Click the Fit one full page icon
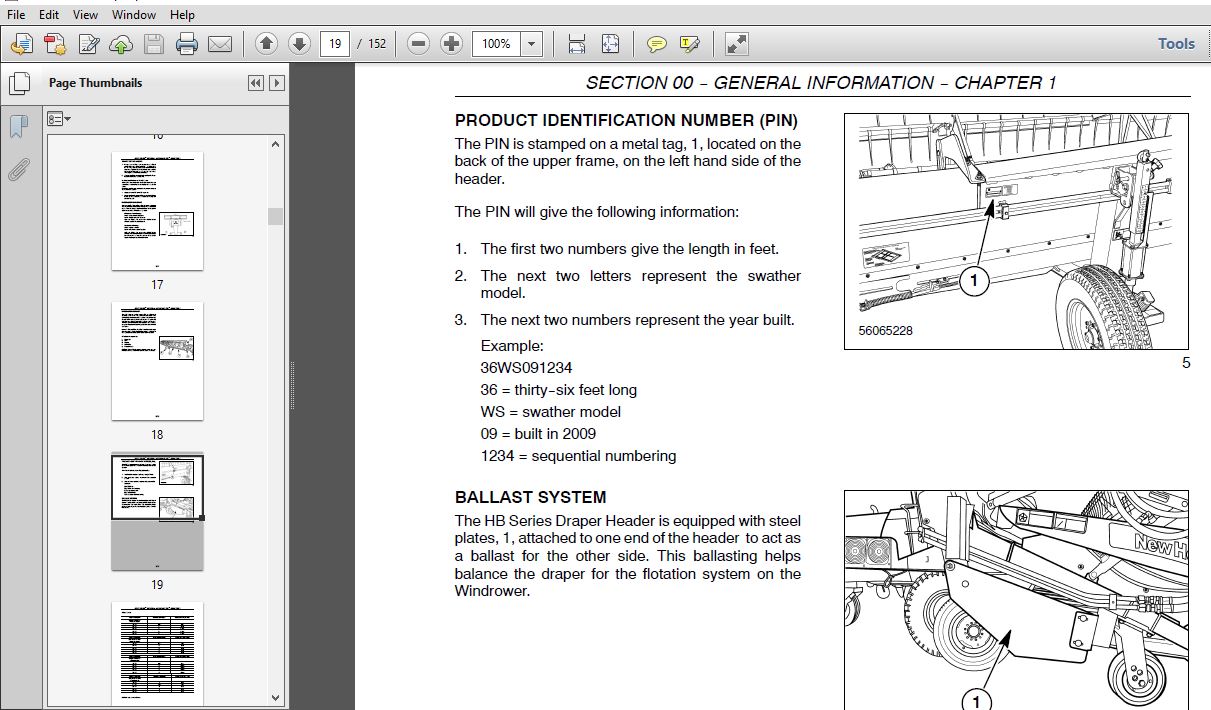The image size is (1211, 710). pos(610,44)
